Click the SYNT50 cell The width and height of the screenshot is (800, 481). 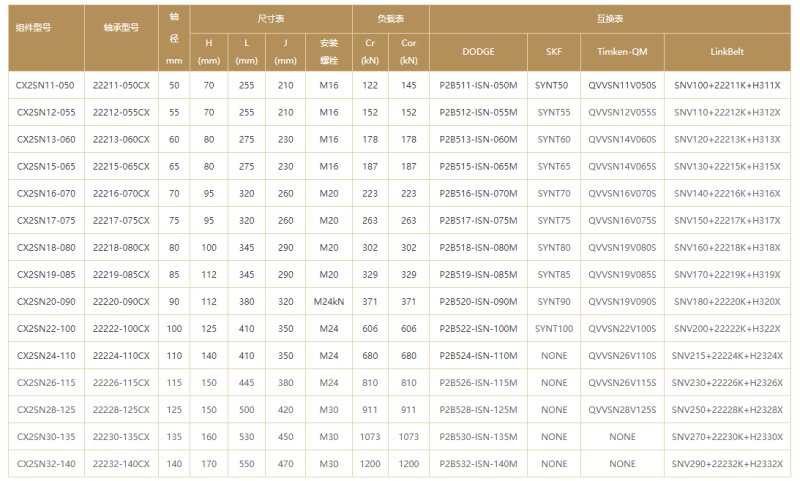point(552,85)
